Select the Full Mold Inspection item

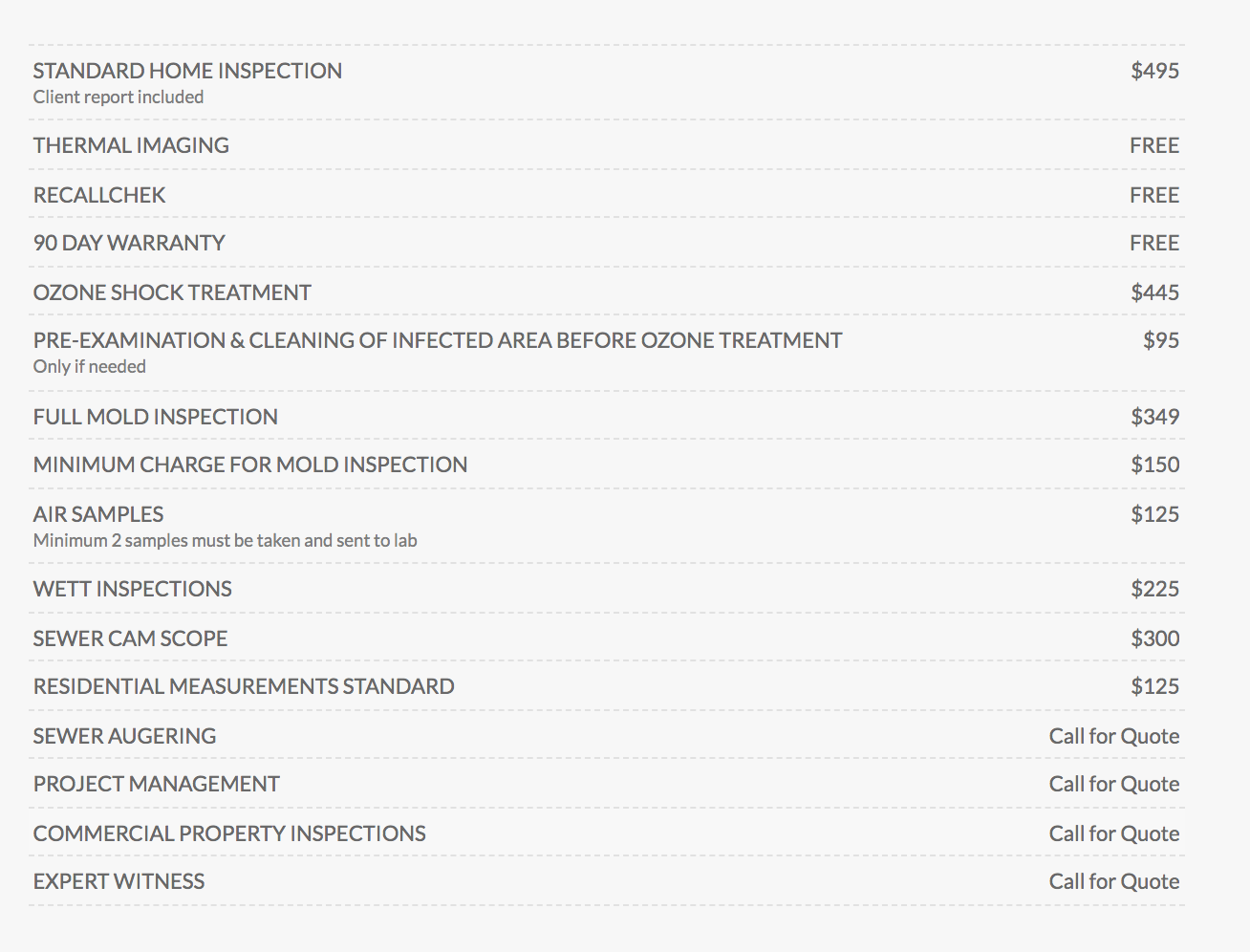click(156, 417)
